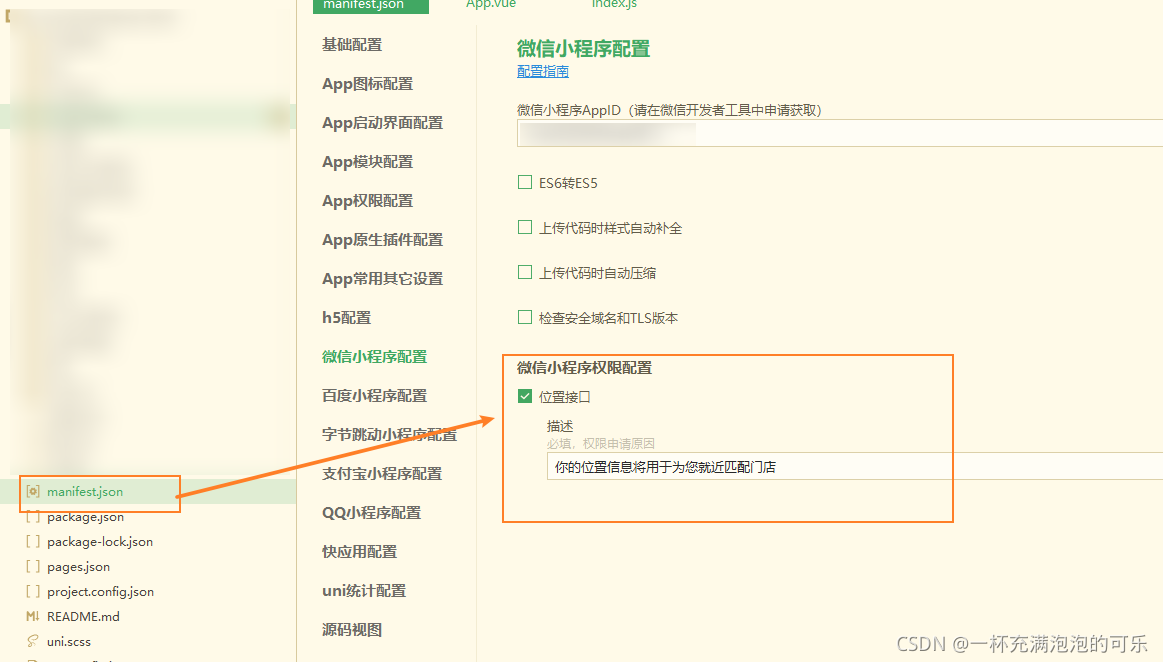Enable 检查安全域名和TLS版本 checkbox
The height and width of the screenshot is (662, 1163).
(525, 317)
